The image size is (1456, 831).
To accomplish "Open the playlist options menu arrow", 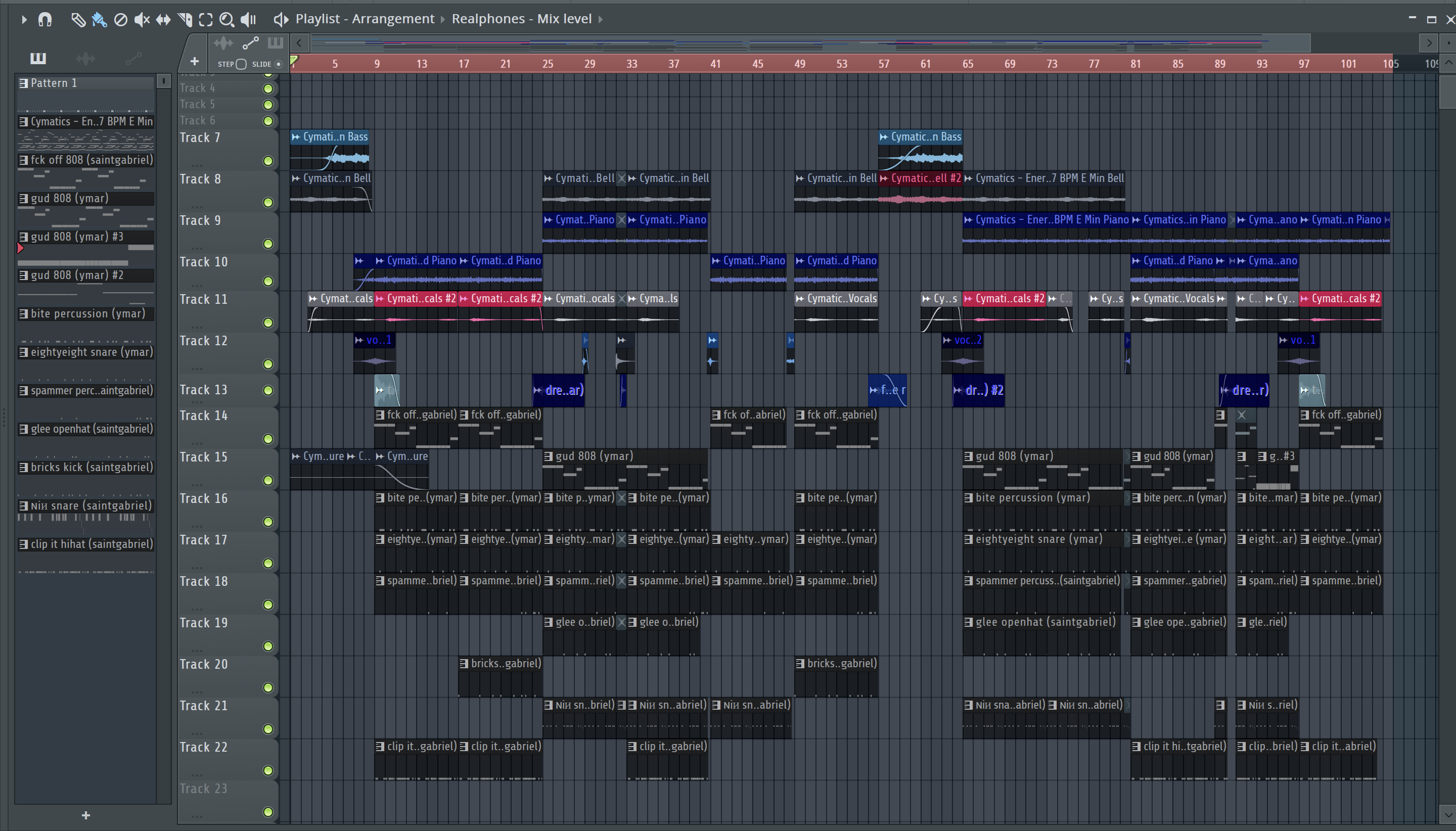I will point(24,20).
